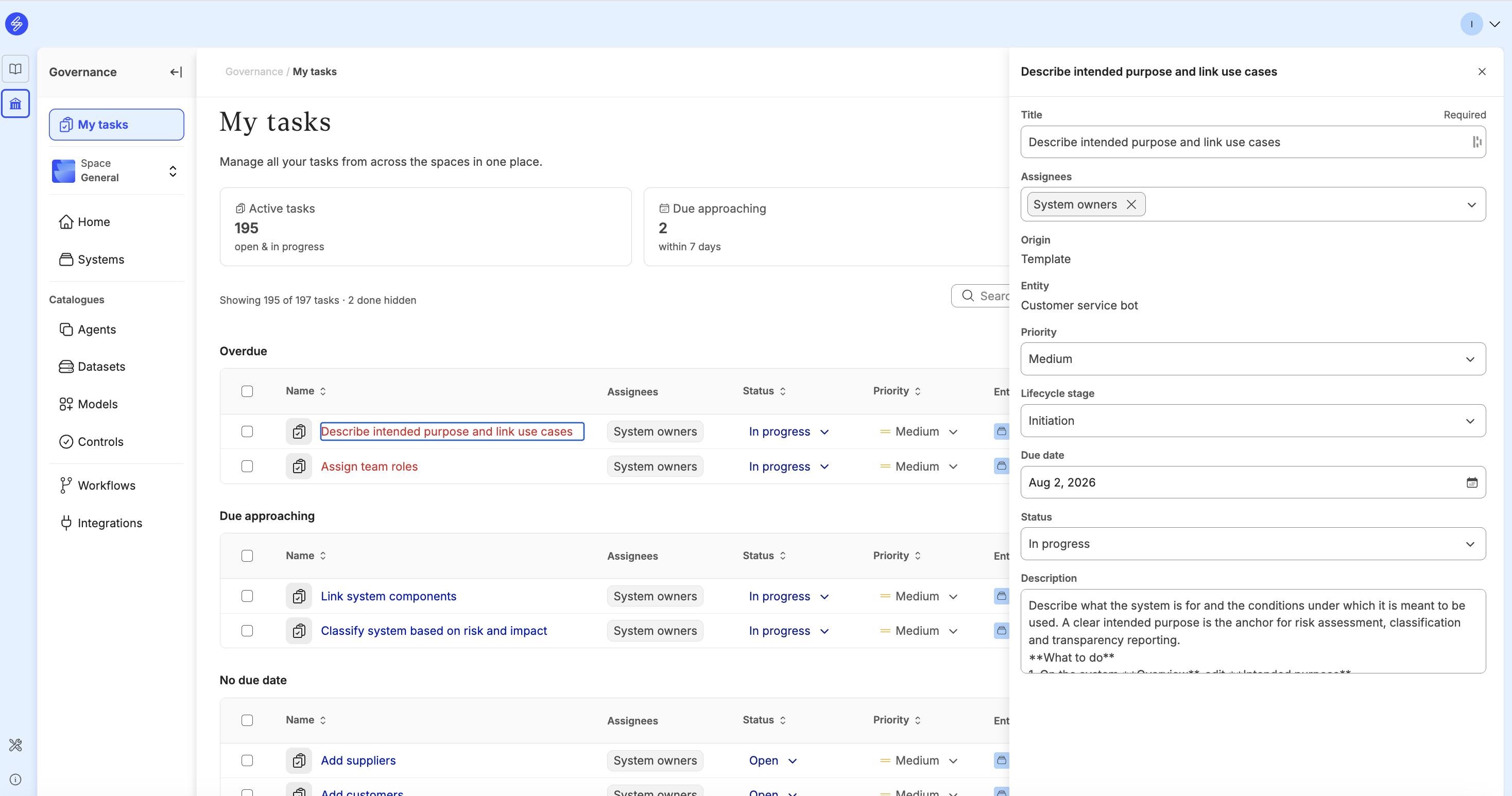Click task icon for Assign team roles row
The height and width of the screenshot is (796, 1512).
point(299,466)
